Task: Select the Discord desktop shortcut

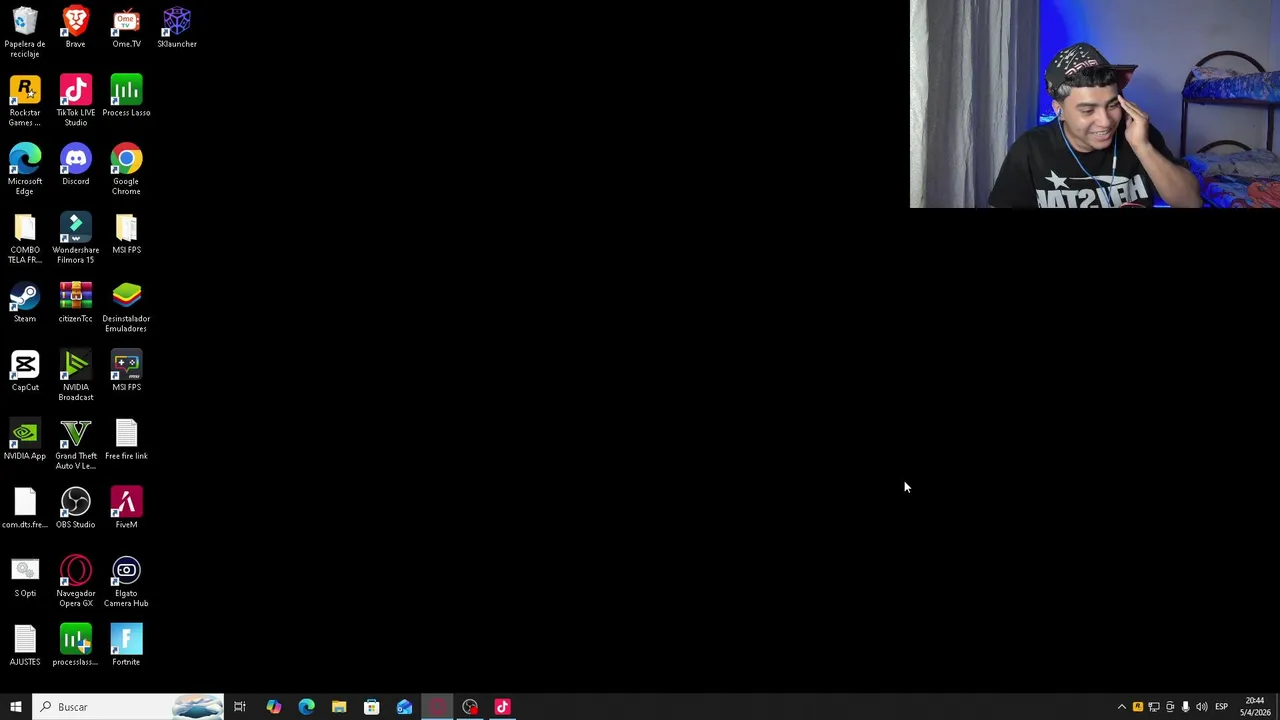Action: pyautogui.click(x=75, y=165)
